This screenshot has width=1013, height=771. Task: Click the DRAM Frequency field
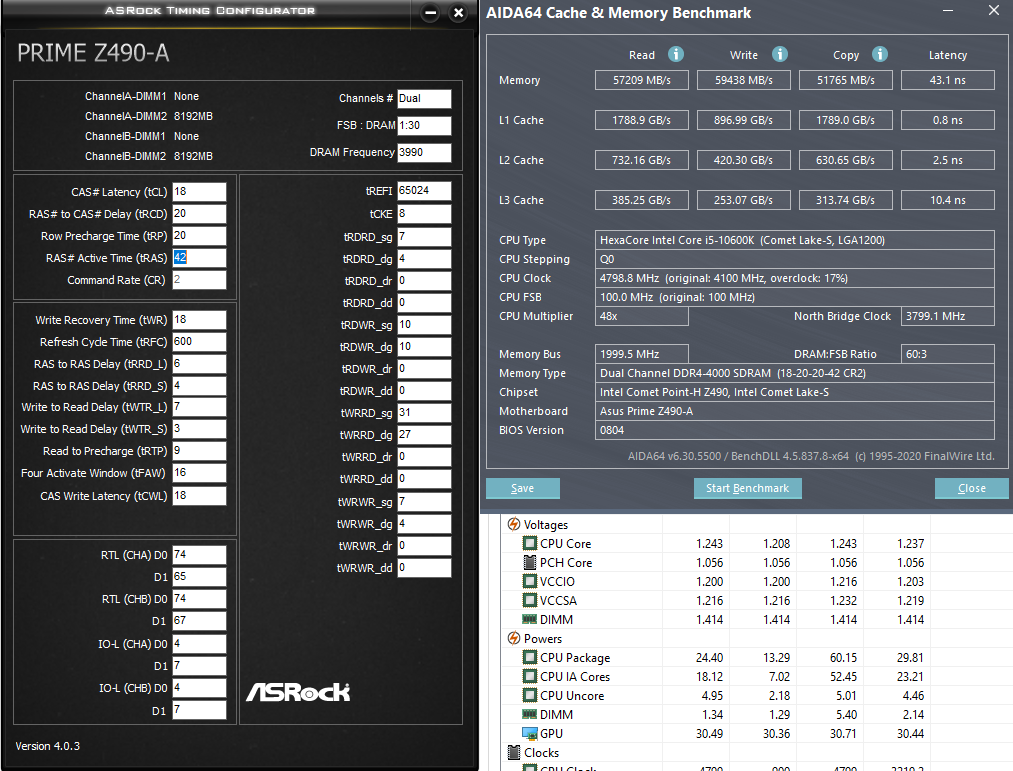pos(424,153)
